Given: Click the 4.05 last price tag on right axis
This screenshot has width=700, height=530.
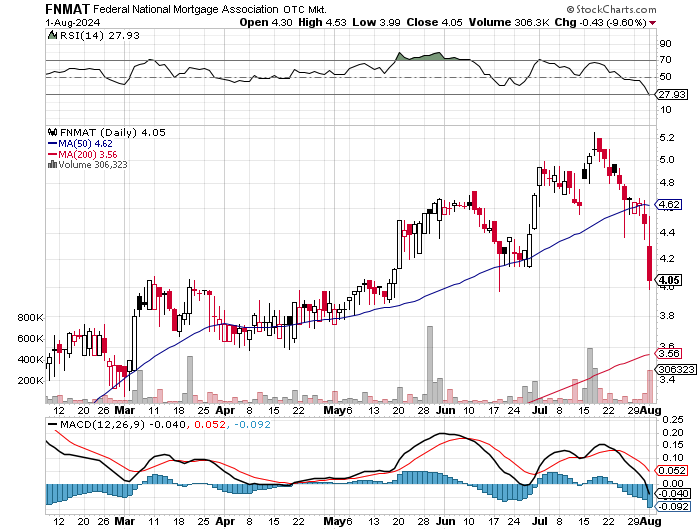Looking at the screenshot, I should [670, 280].
